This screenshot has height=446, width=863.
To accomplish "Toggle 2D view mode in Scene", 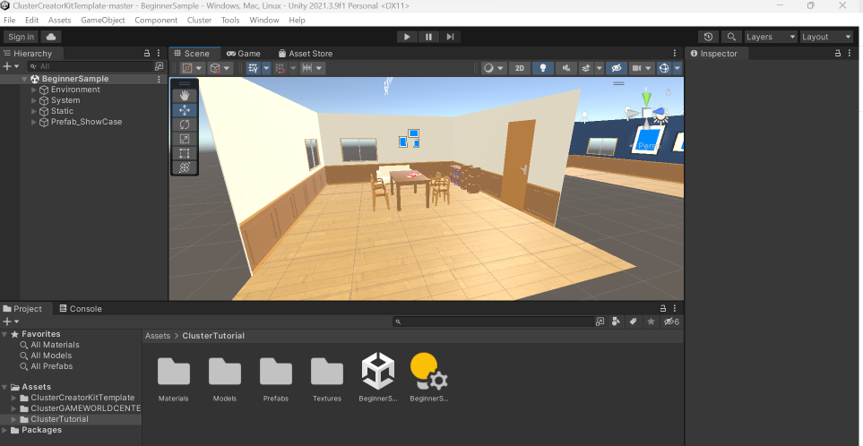I will (x=519, y=68).
